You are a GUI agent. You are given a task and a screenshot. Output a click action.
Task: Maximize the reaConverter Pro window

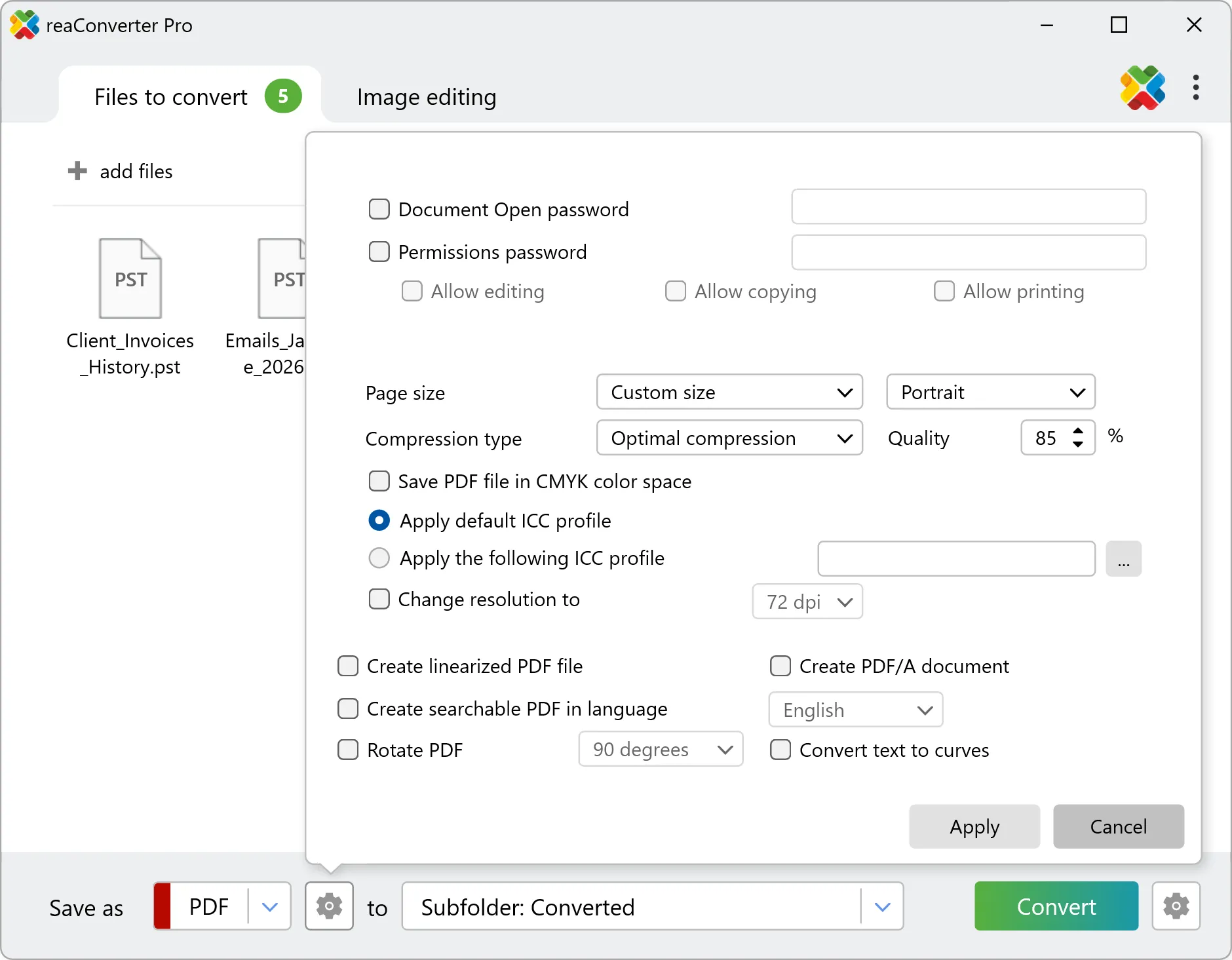coord(1119,25)
